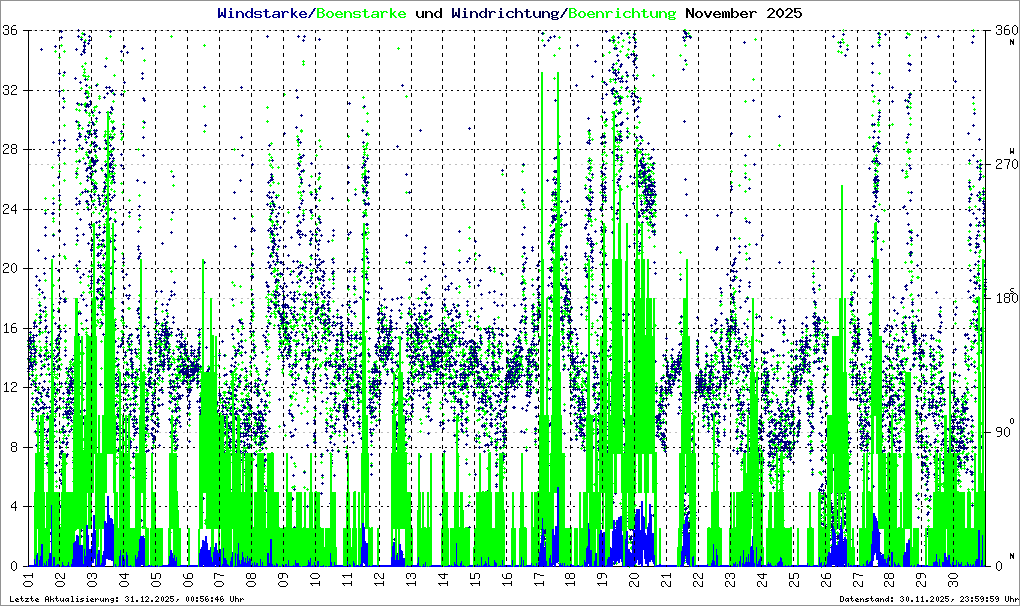Click day 25 on the date axis
The height and width of the screenshot is (606, 1020).
(794, 579)
